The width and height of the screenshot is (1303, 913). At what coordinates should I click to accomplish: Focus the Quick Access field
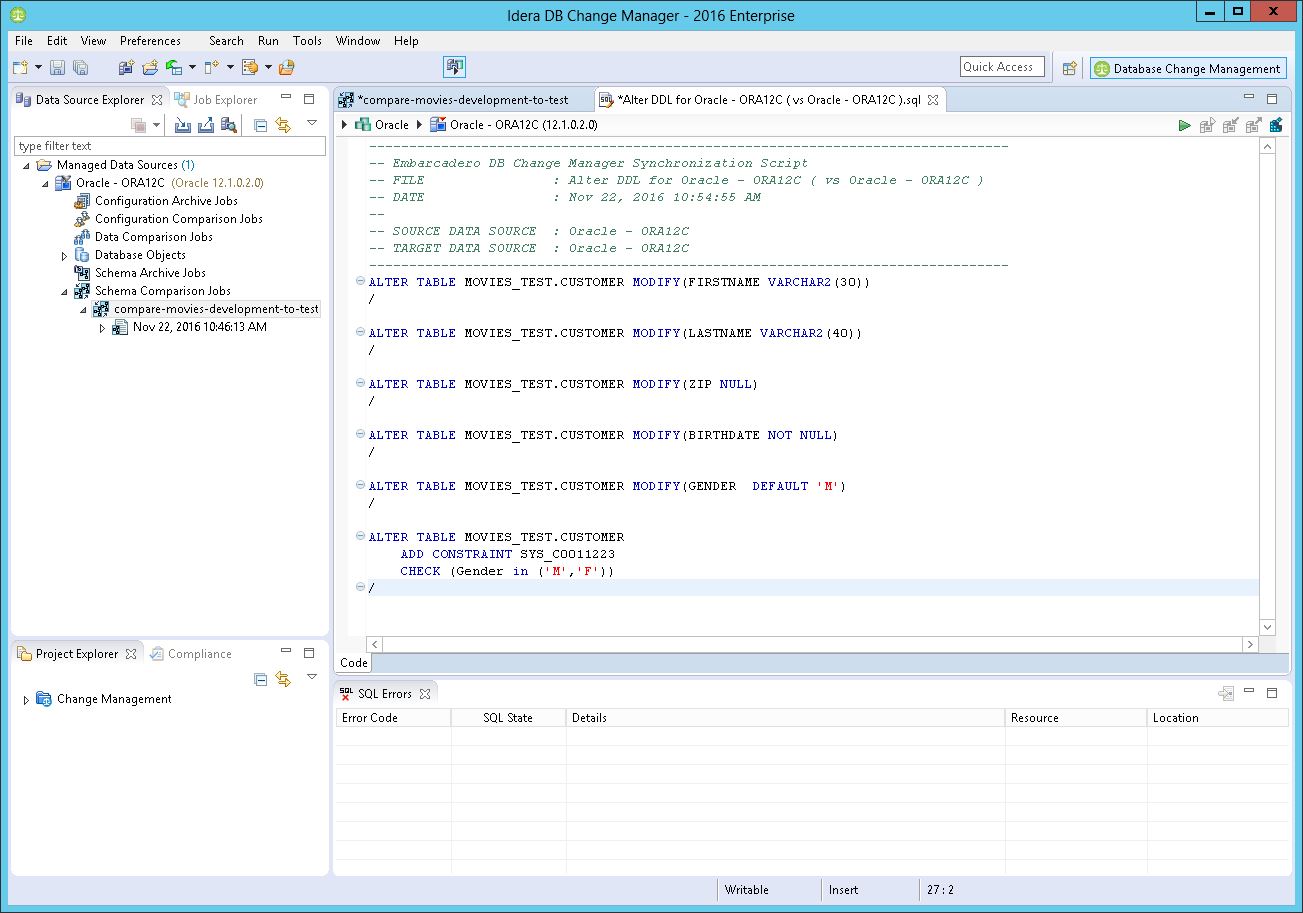[x=1002, y=67]
